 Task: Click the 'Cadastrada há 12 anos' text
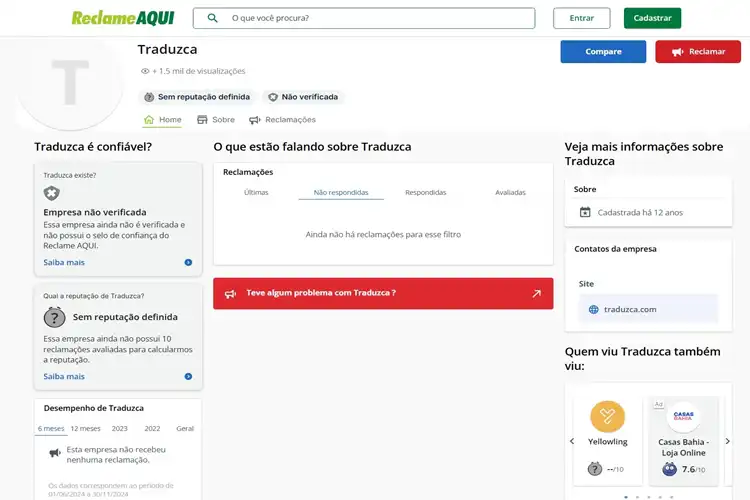coord(640,212)
